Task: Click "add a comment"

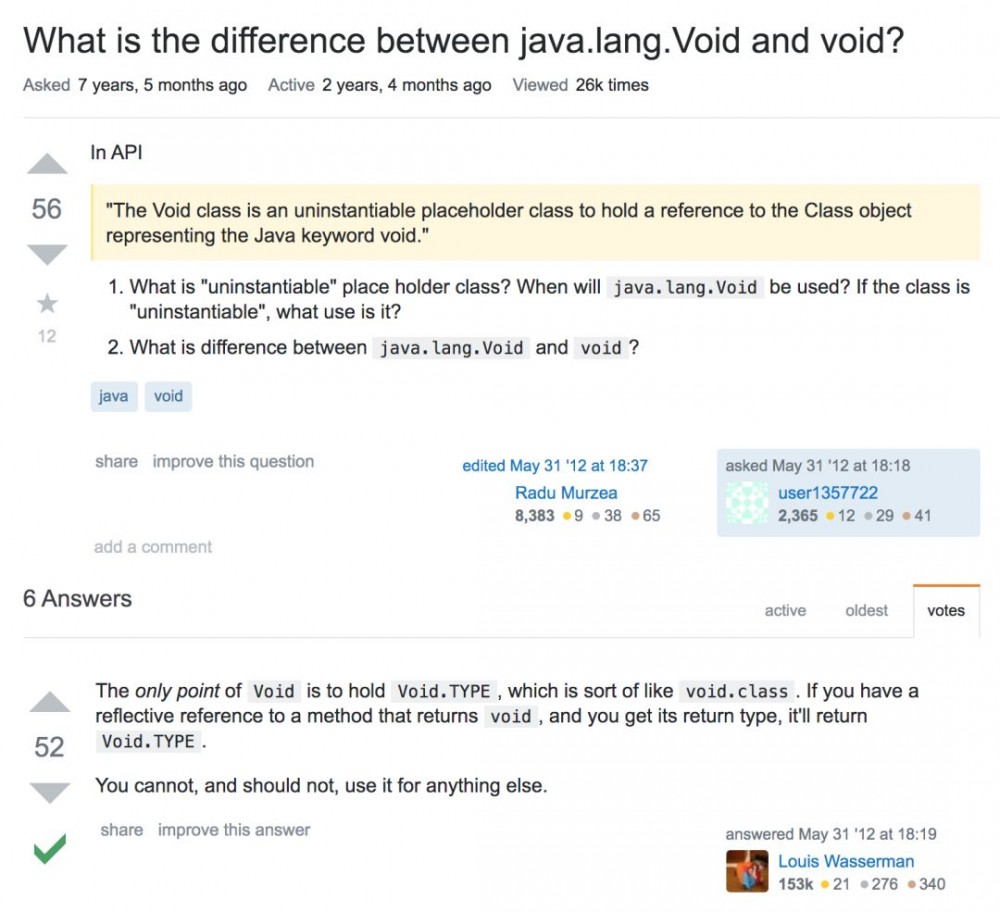Action: coord(151,547)
